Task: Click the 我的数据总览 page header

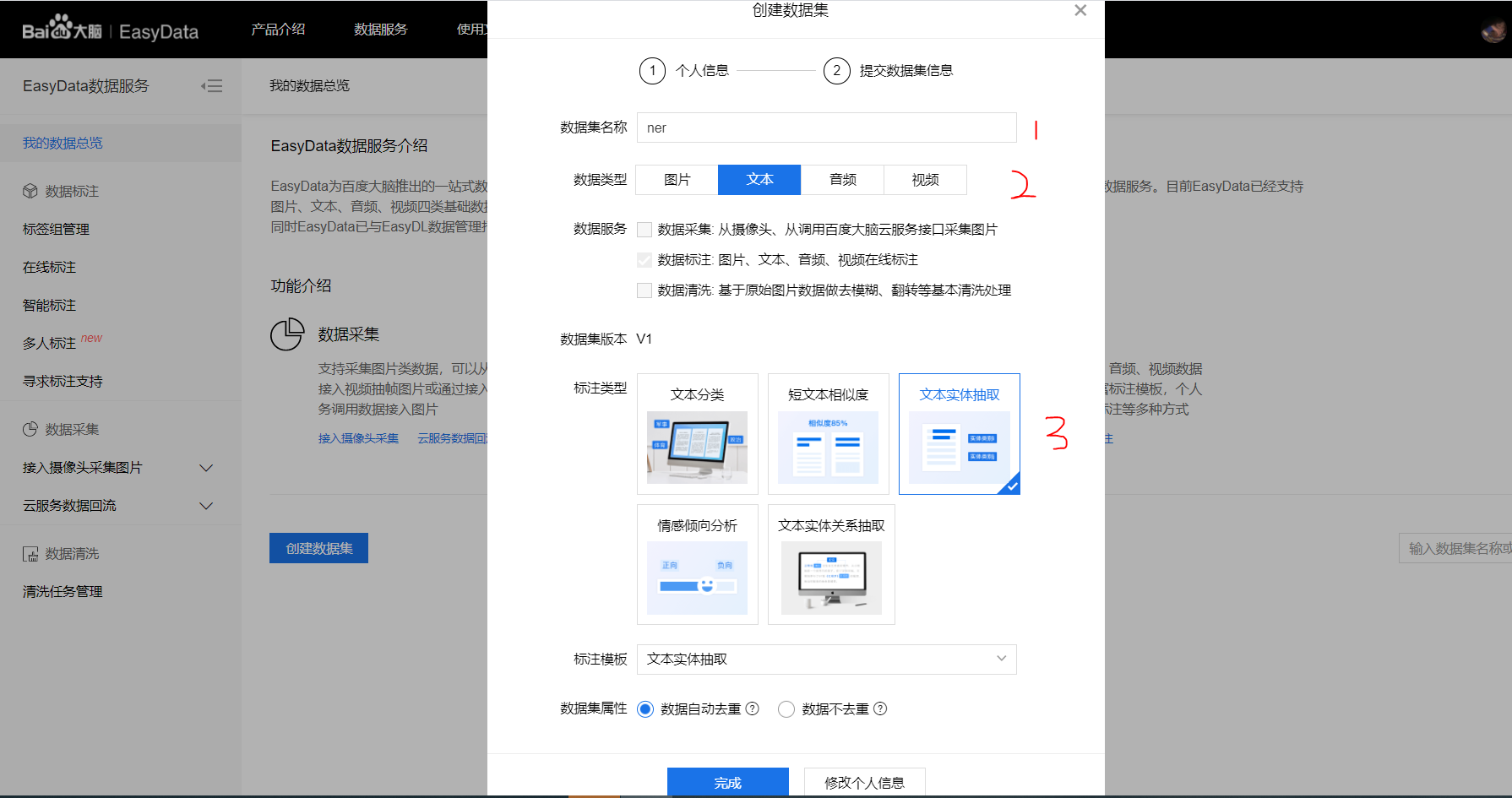Action: [x=309, y=86]
